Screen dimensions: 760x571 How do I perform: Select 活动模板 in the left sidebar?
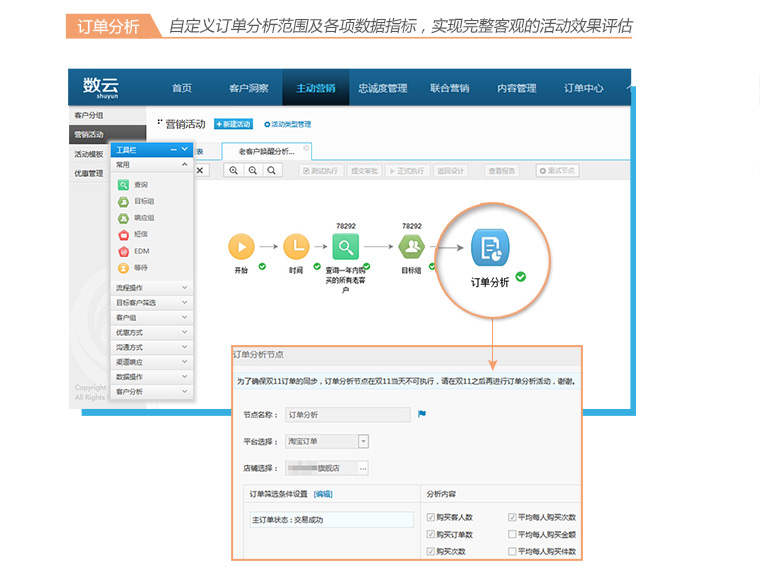[x=89, y=154]
